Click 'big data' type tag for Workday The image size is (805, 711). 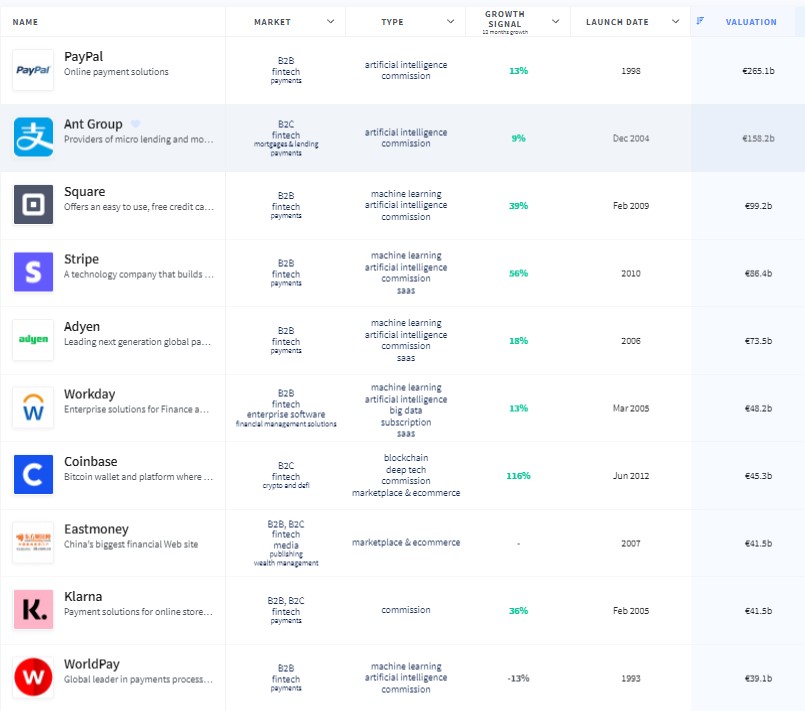(406, 411)
